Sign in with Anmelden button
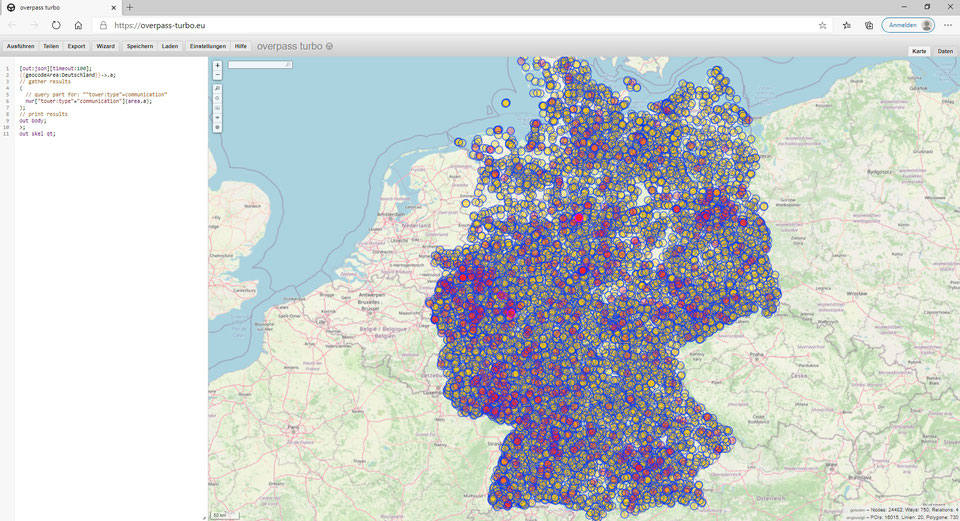The width and height of the screenshot is (960, 521). (x=909, y=25)
